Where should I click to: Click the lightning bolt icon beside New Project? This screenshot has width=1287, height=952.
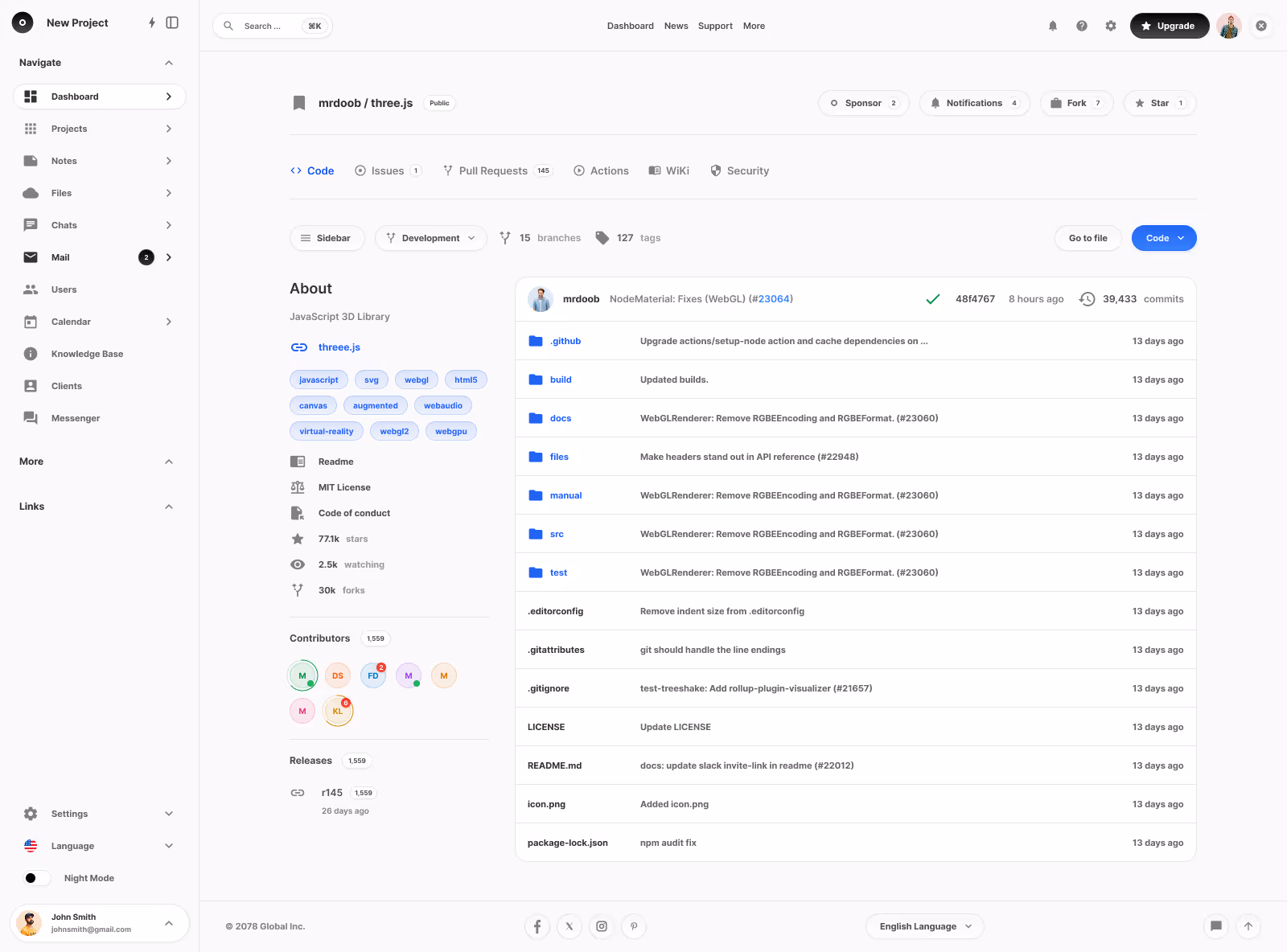pos(151,23)
